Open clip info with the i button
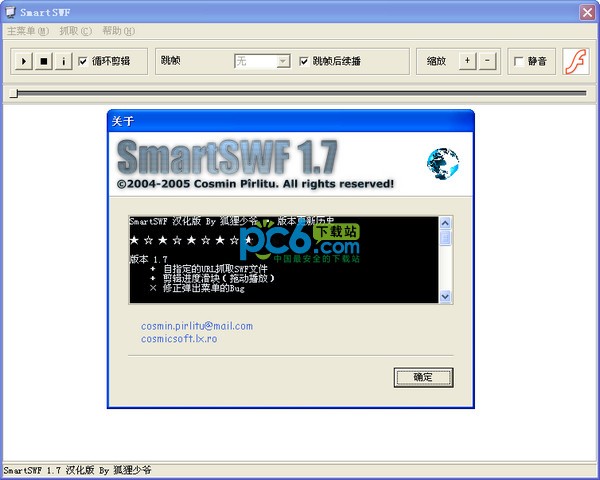Viewport: 600px width, 480px height. (x=64, y=61)
